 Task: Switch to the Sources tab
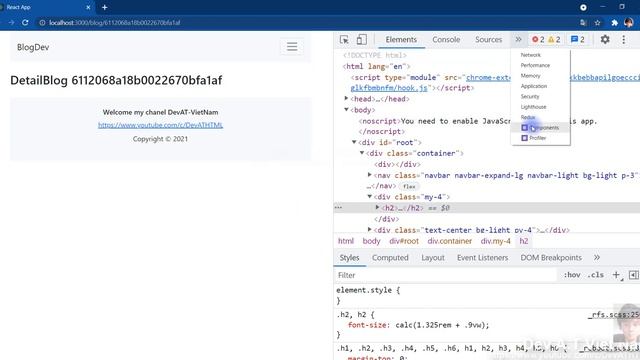(x=489, y=40)
